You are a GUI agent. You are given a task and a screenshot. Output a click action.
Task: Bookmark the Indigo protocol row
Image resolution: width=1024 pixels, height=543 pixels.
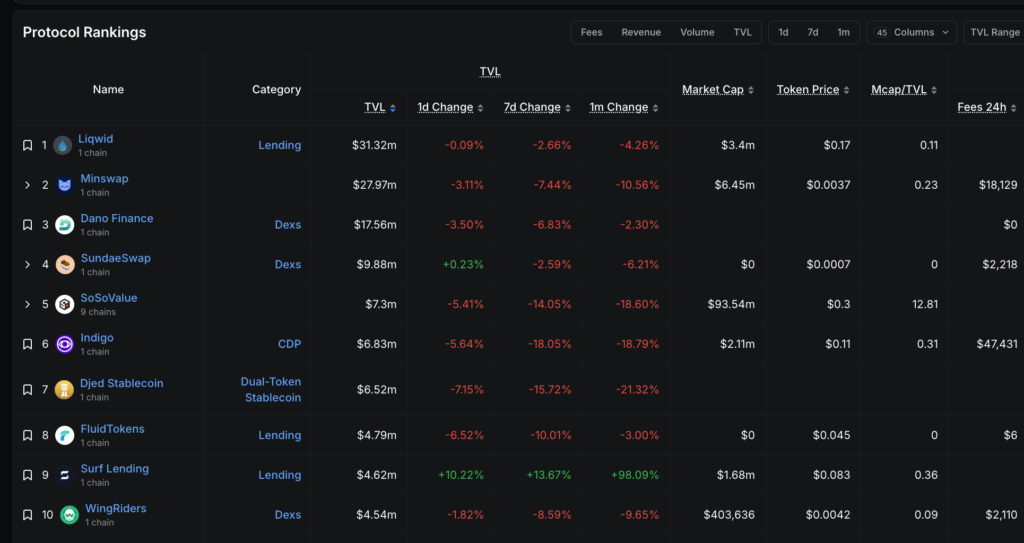click(x=27, y=344)
